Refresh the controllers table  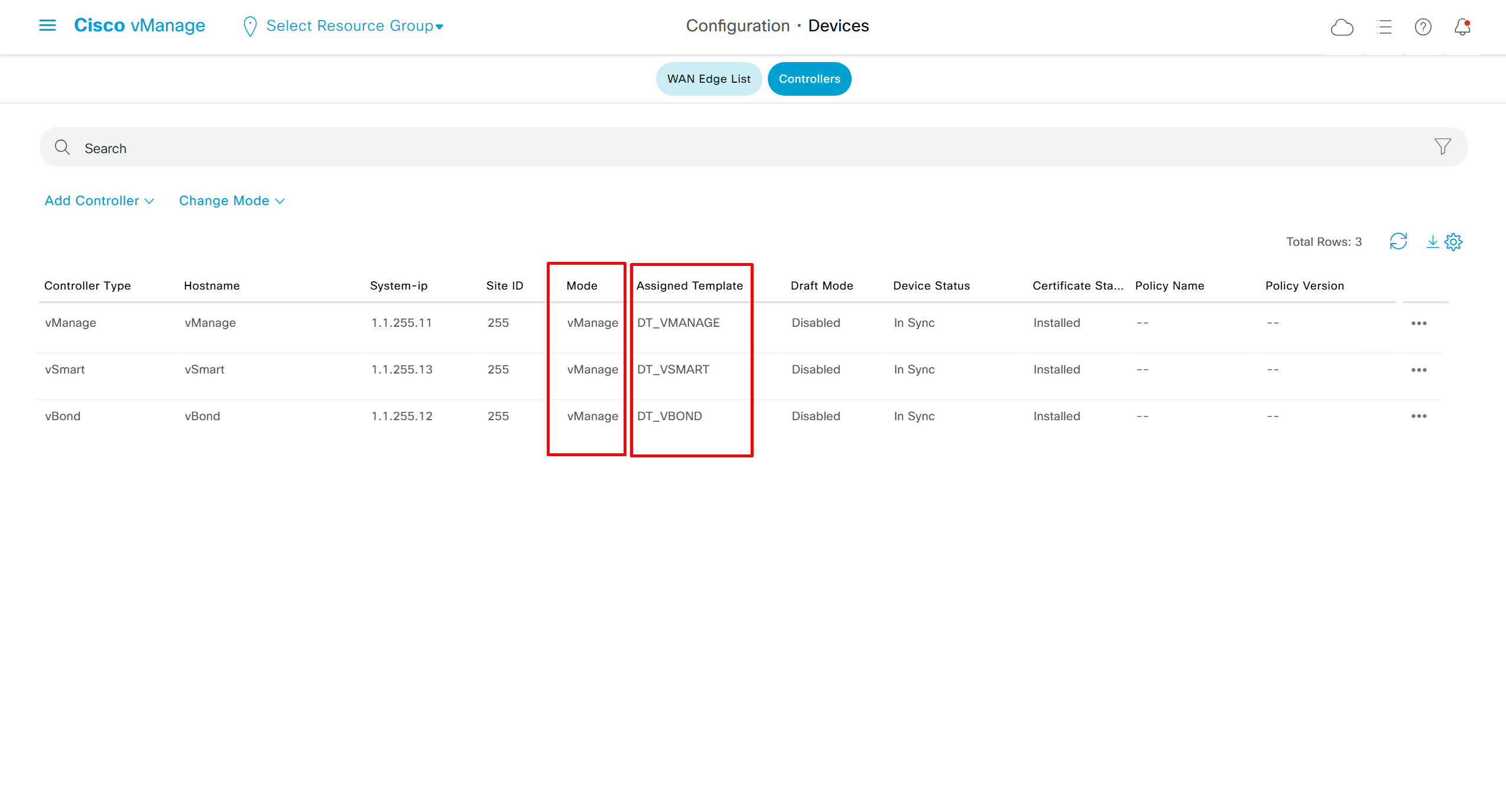coord(1398,241)
